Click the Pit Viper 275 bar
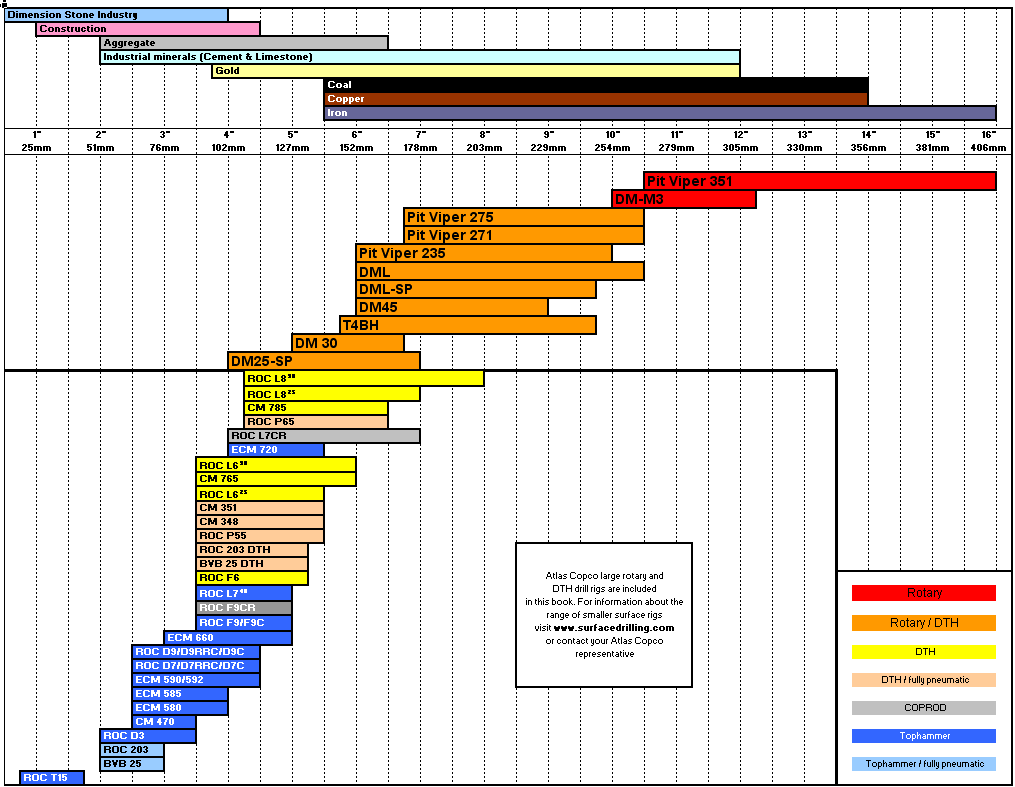 tap(524, 217)
